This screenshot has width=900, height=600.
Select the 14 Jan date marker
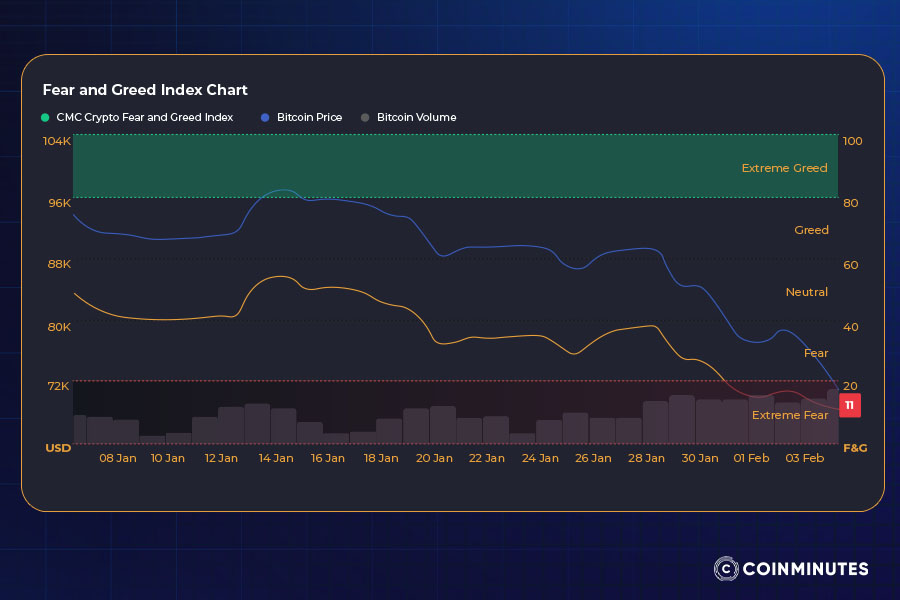(x=276, y=458)
